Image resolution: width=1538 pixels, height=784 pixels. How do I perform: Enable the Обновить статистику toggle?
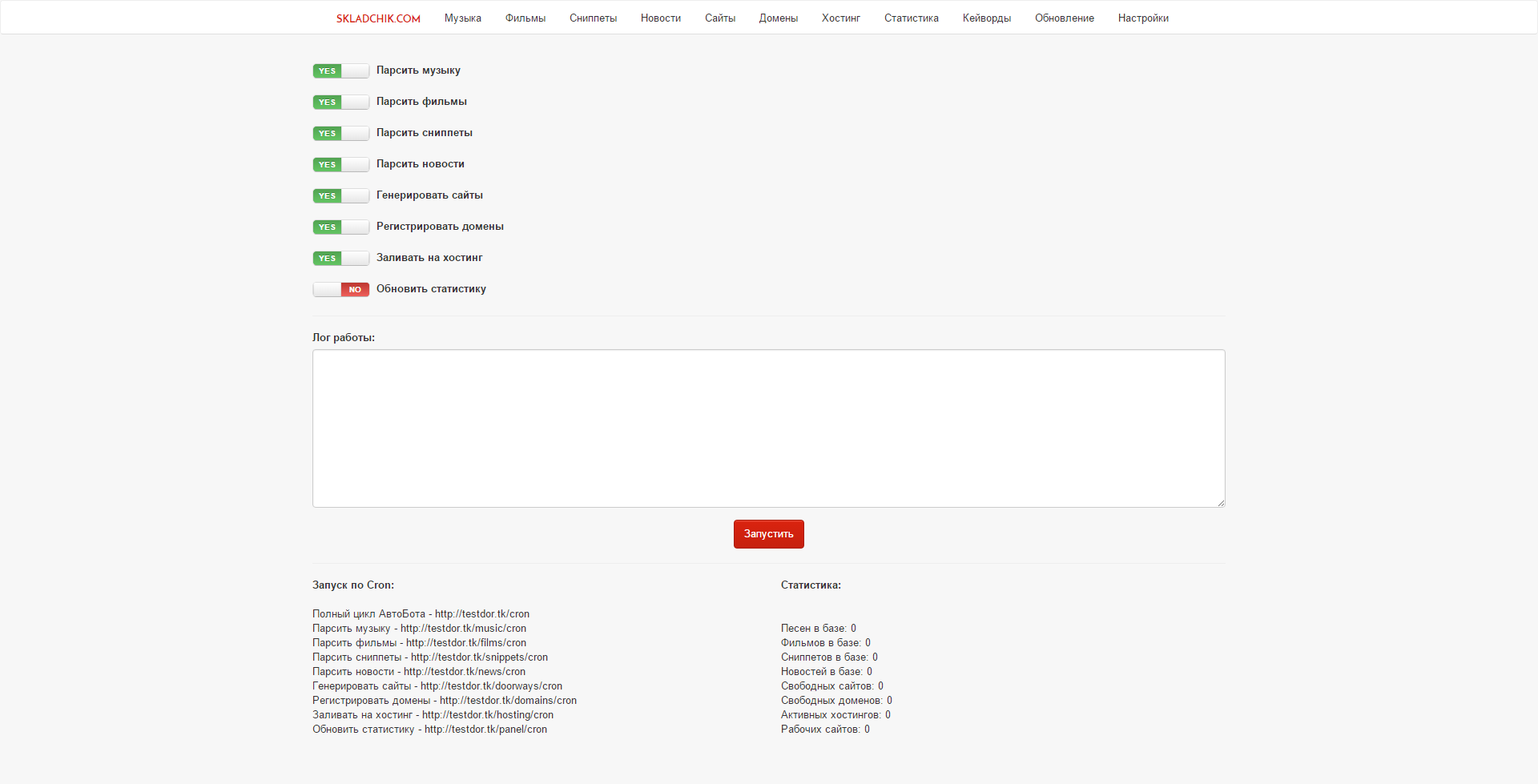click(340, 289)
